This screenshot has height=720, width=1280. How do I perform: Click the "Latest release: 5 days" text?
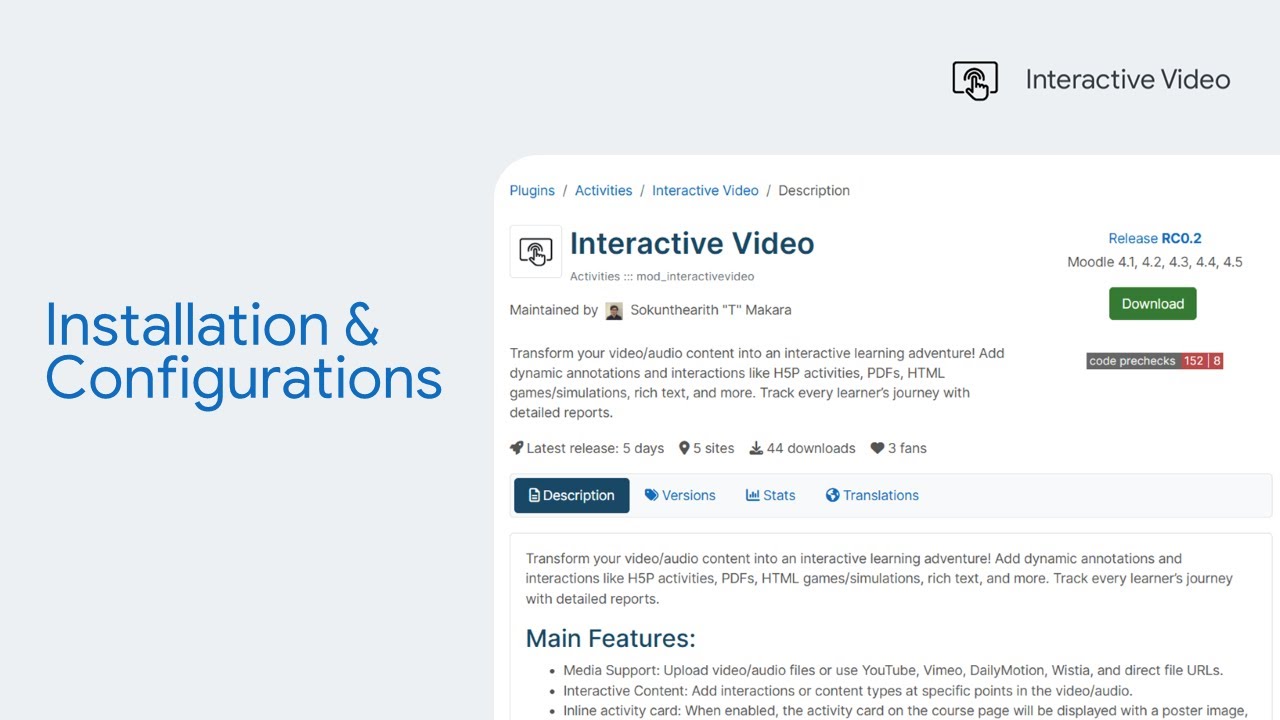point(595,448)
